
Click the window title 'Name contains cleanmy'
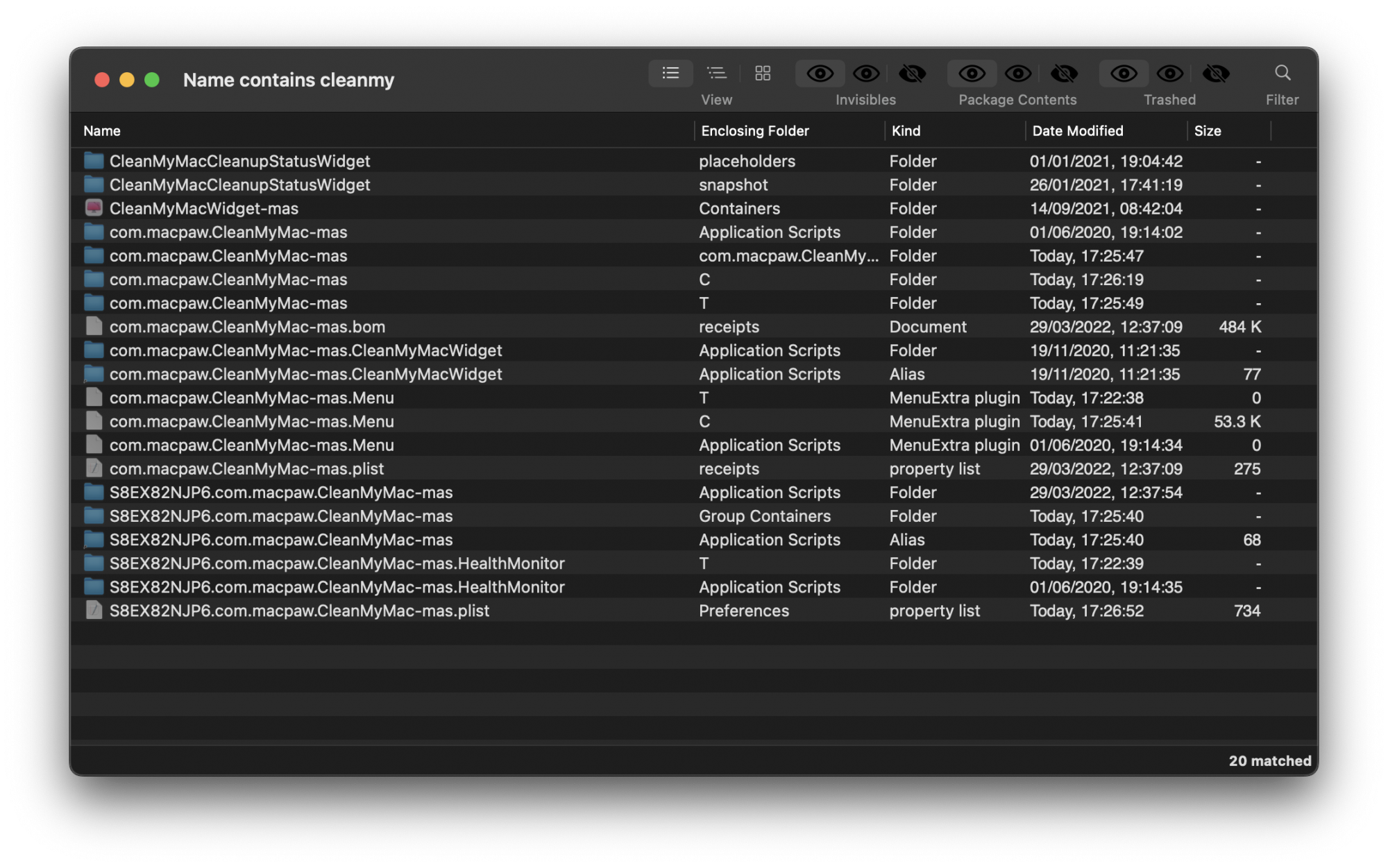click(x=289, y=80)
